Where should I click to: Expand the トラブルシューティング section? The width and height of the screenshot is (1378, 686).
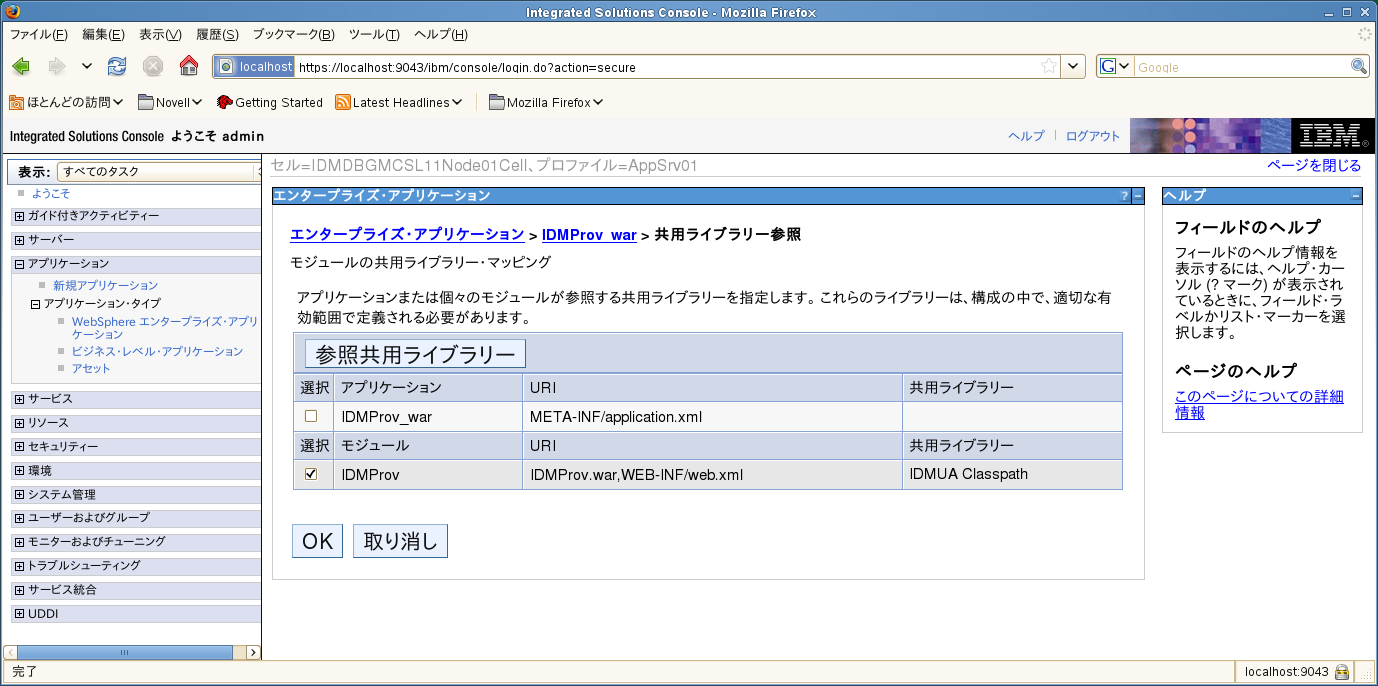click(19, 566)
